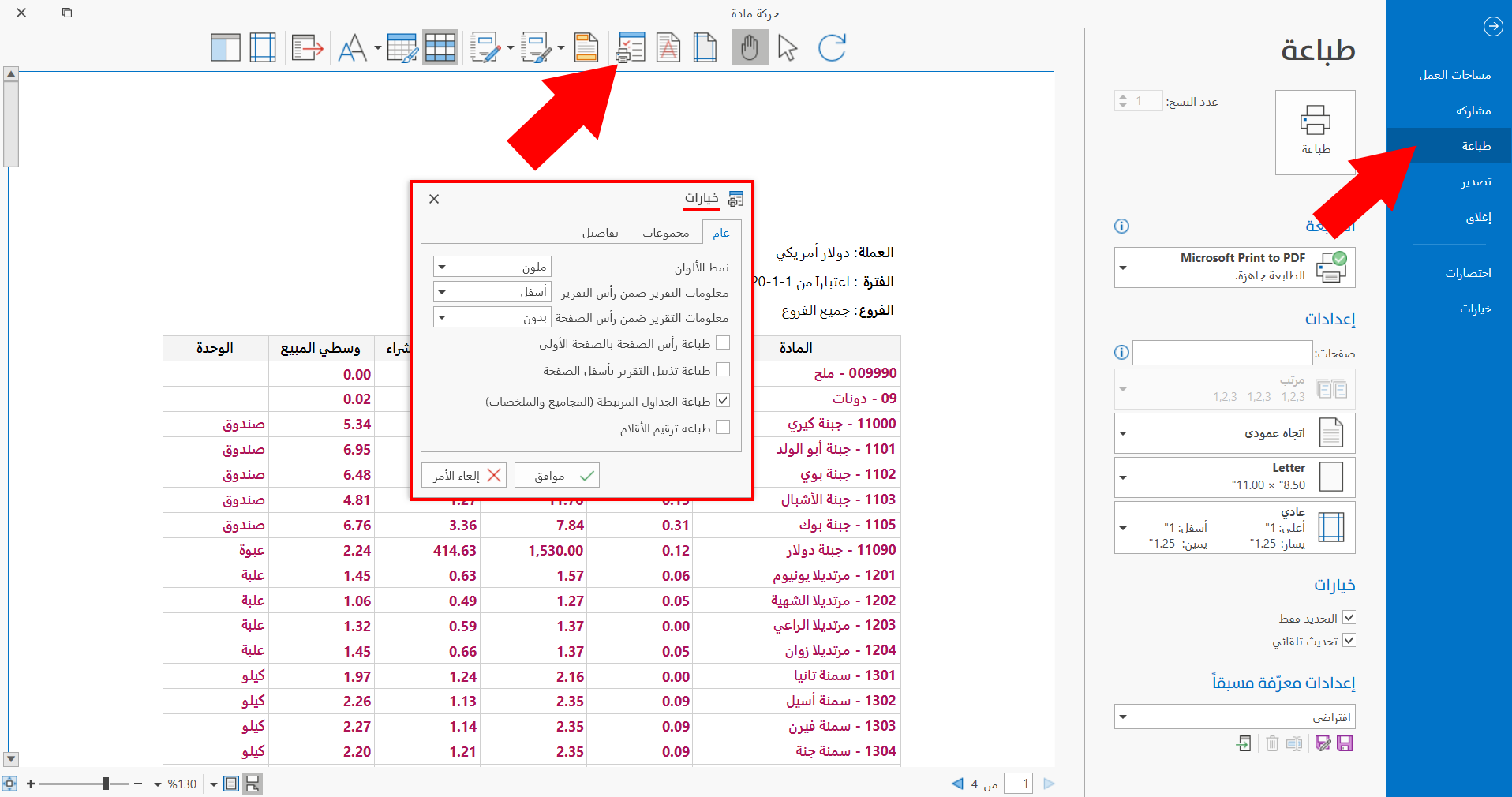Click the refresh circular arrow icon
This screenshot has height=797, width=1512.
832,47
